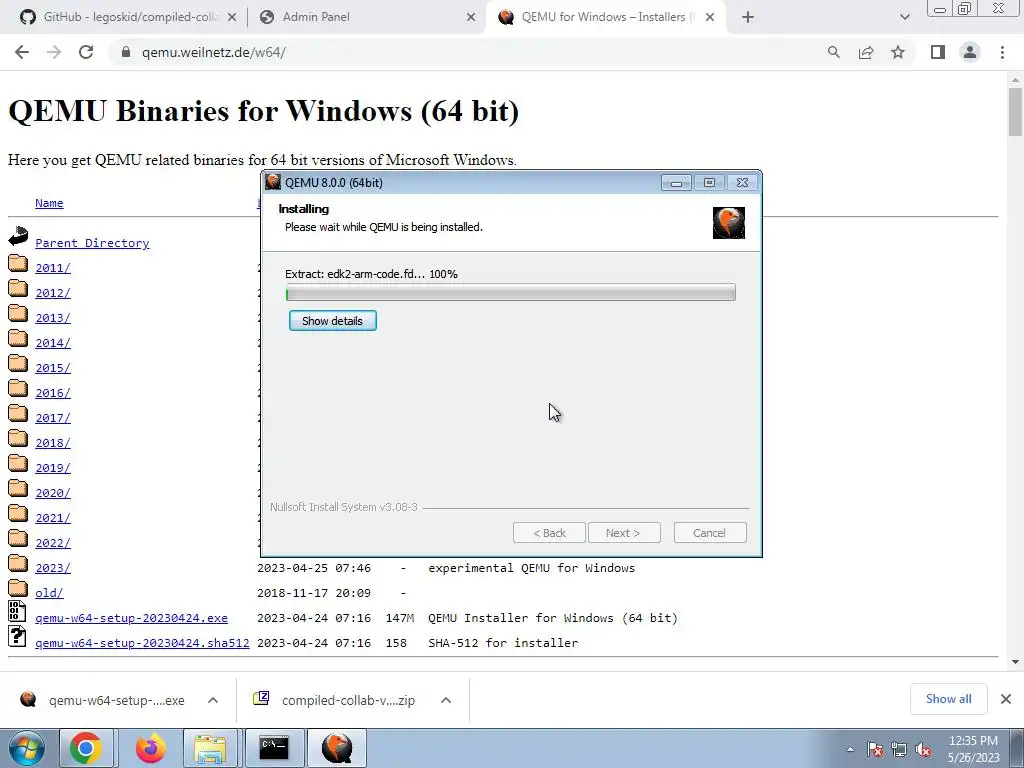Click QEMU logo in installer header

tap(729, 223)
